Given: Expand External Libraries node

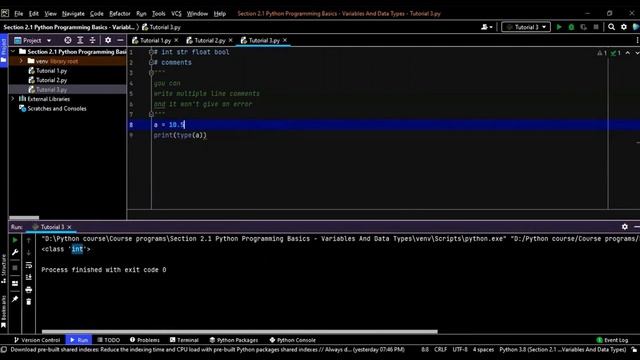Looking at the screenshot, I should [13, 99].
